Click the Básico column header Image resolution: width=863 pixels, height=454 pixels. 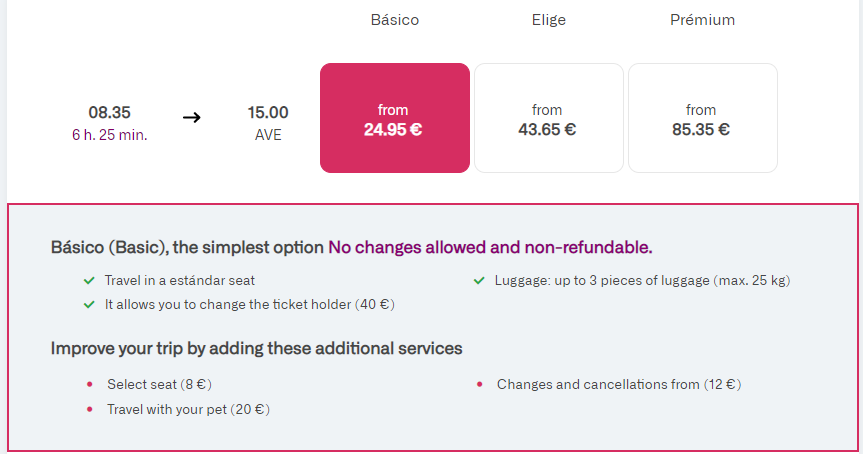click(394, 20)
